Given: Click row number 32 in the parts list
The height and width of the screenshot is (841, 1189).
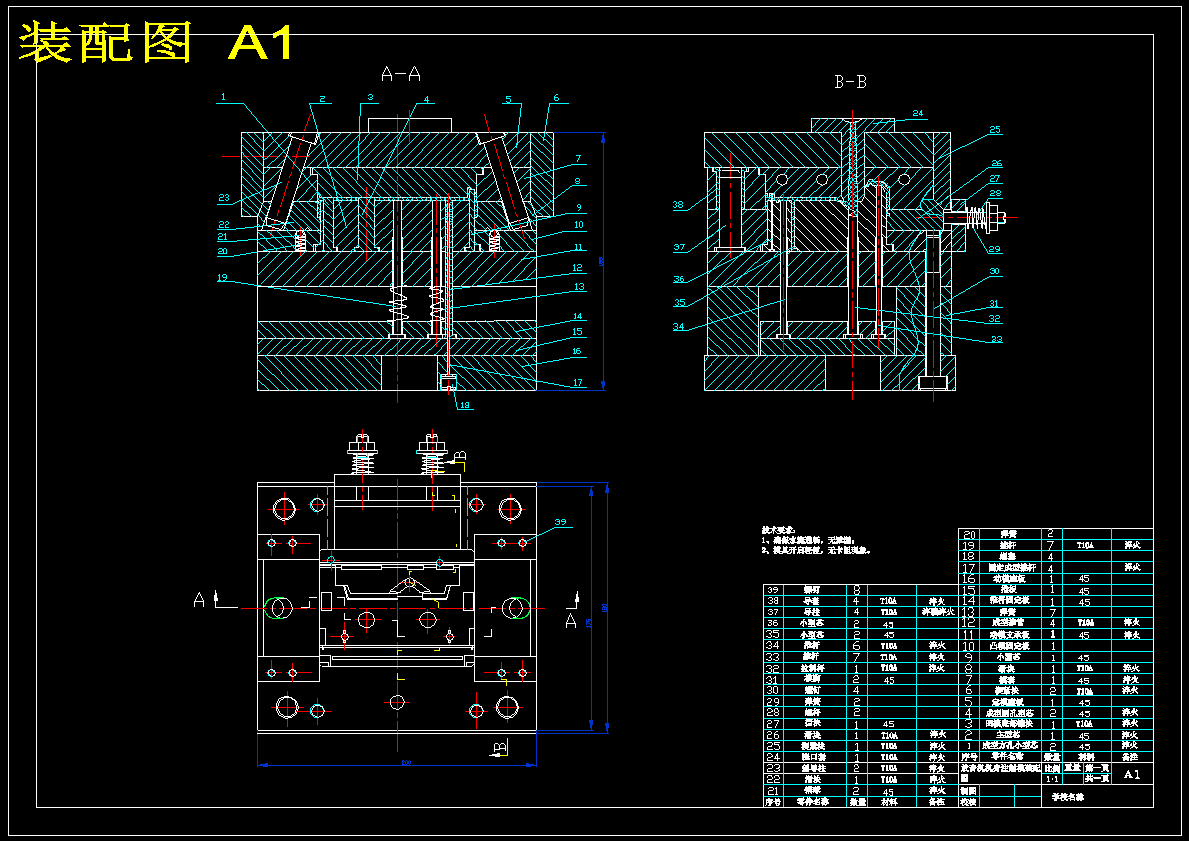Looking at the screenshot, I should click(x=773, y=668).
